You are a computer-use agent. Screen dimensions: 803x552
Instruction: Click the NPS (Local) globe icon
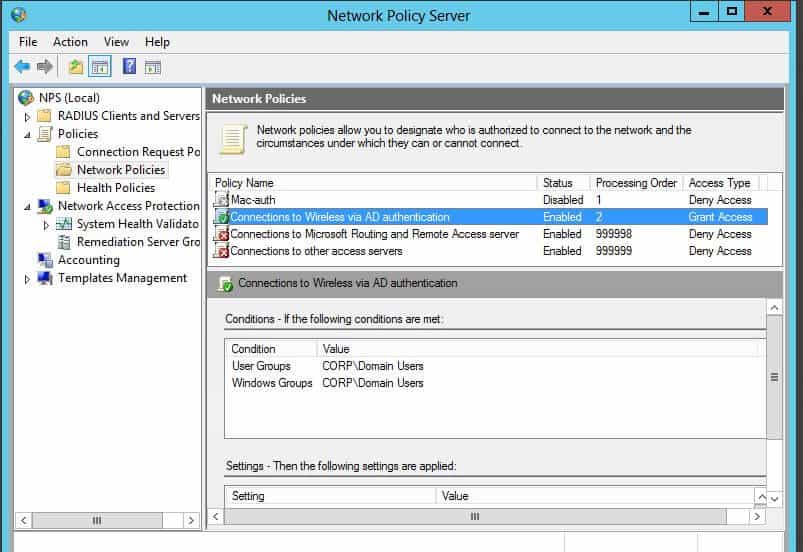(26, 97)
